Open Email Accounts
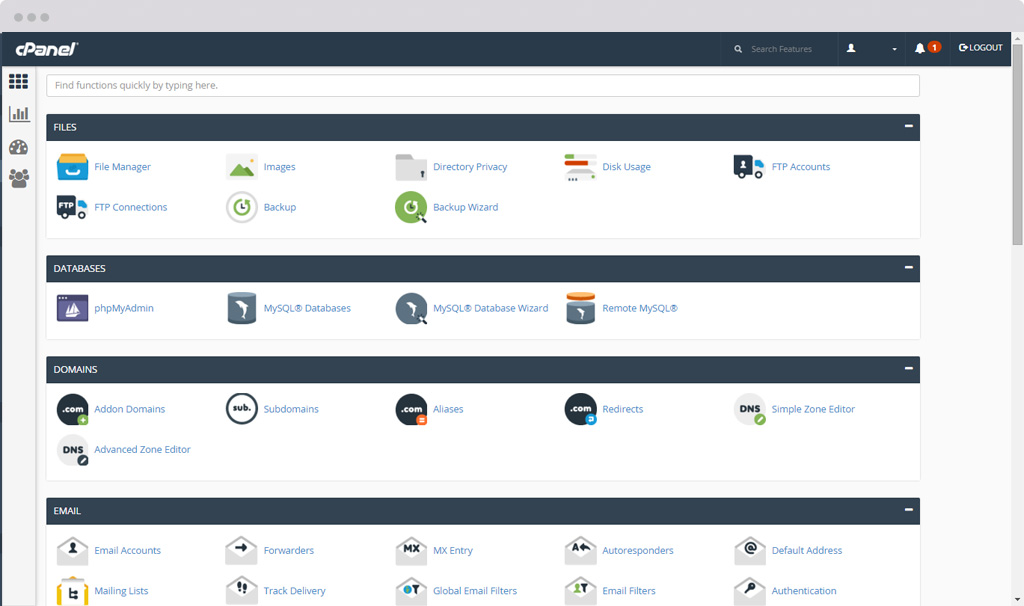The height and width of the screenshot is (606, 1024). [127, 550]
